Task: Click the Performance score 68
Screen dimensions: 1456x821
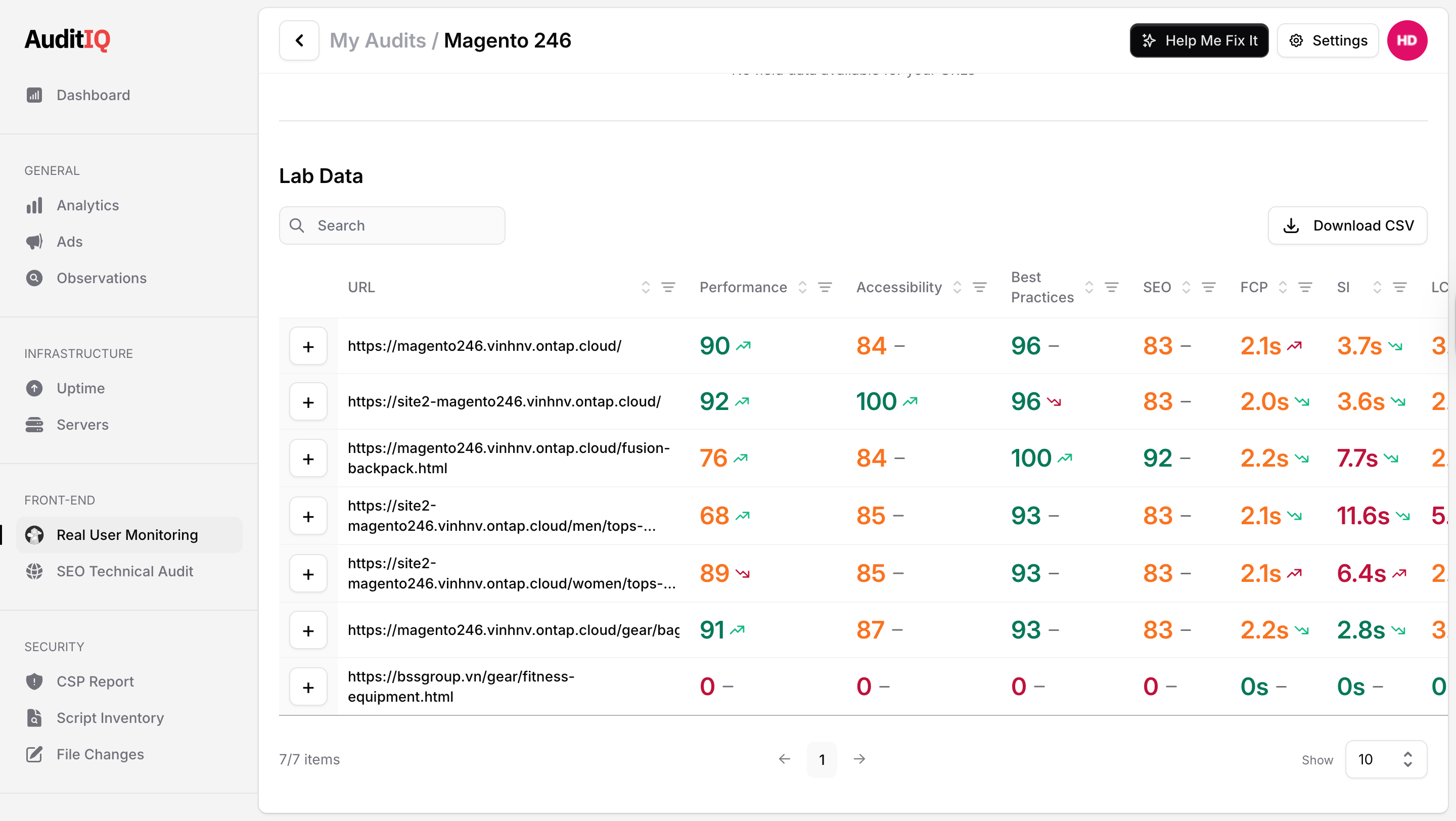Action: point(714,516)
